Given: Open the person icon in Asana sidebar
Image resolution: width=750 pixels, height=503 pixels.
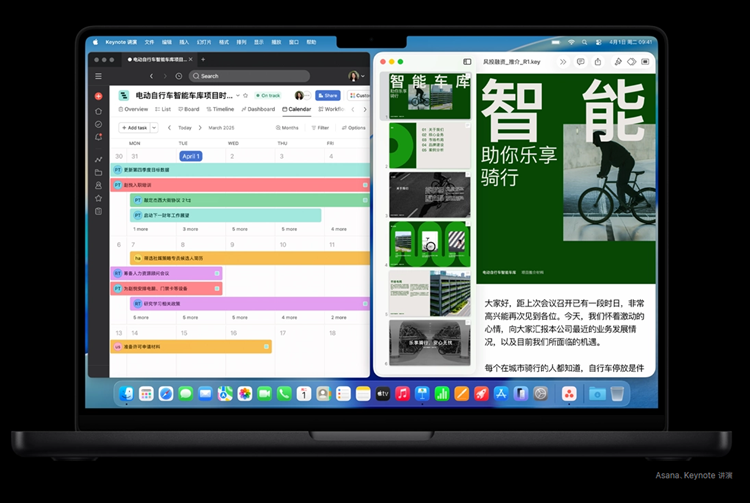Looking at the screenshot, I should 99,185.
